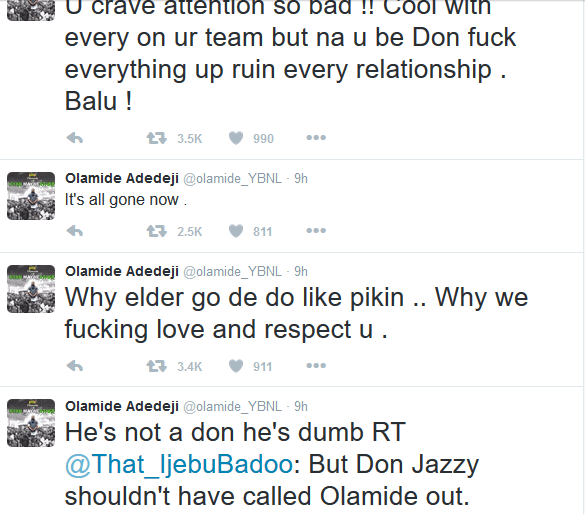Like the tweet showing 911 likes
The image size is (585, 514).
coord(236,366)
